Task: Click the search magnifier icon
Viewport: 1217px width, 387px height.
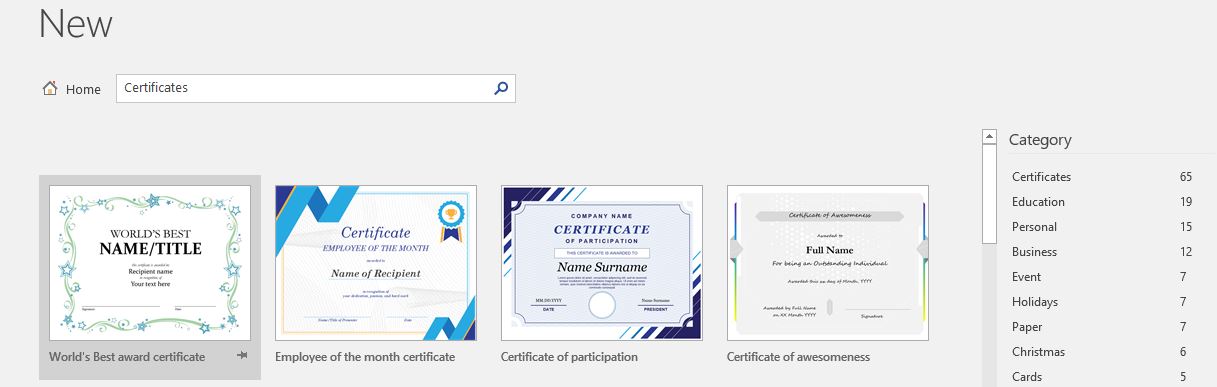Action: (501, 88)
